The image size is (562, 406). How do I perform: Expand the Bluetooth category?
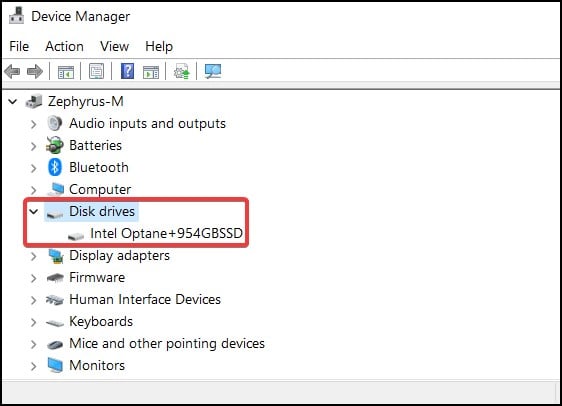click(34, 168)
